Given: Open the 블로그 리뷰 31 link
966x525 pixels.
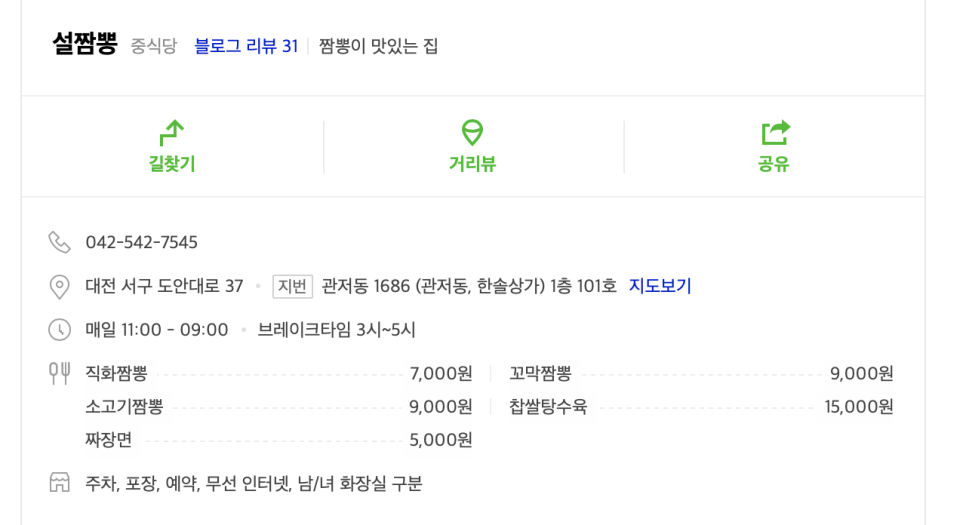Looking at the screenshot, I should (246, 46).
